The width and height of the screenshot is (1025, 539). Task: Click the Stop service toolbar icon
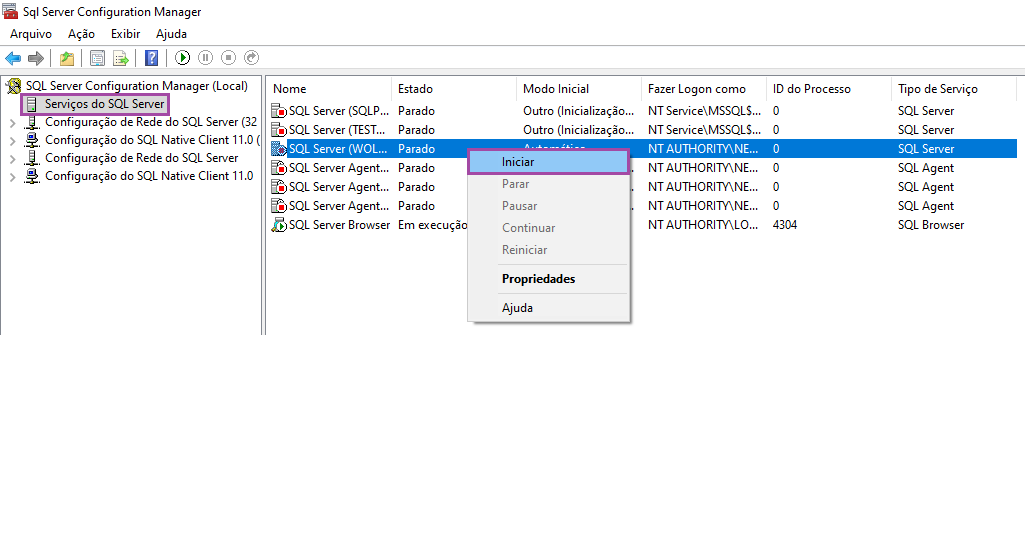(228, 58)
